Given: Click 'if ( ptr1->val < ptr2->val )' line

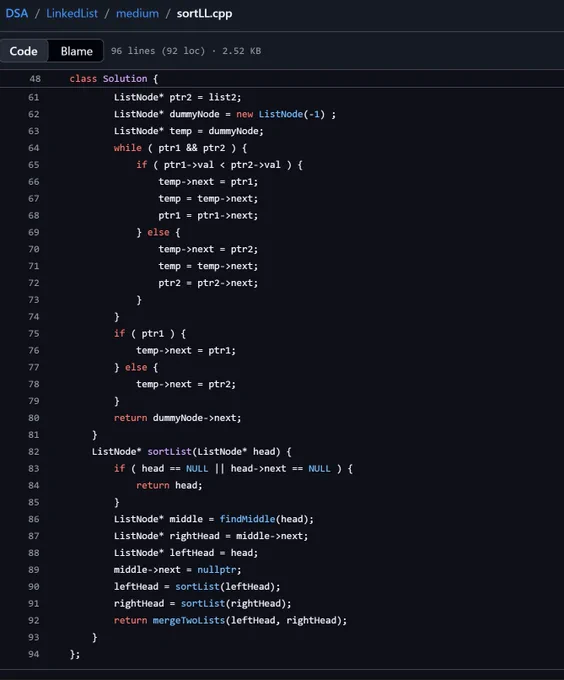Looking at the screenshot, I should 219,165.
